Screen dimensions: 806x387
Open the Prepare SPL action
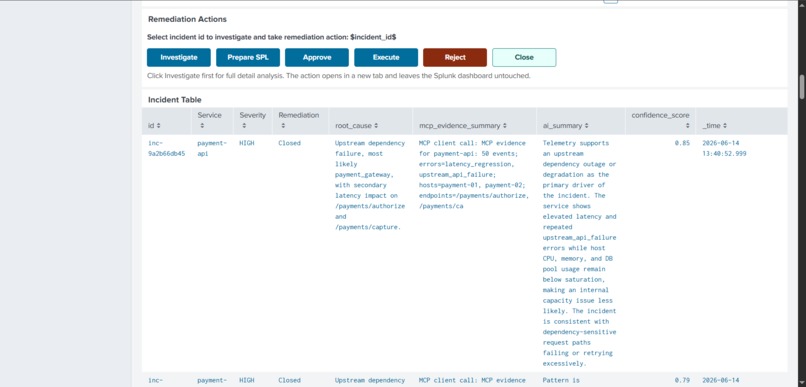click(248, 58)
